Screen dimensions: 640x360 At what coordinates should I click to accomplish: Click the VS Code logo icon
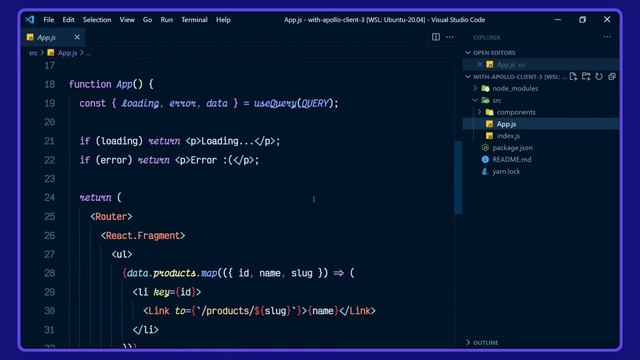(30, 20)
